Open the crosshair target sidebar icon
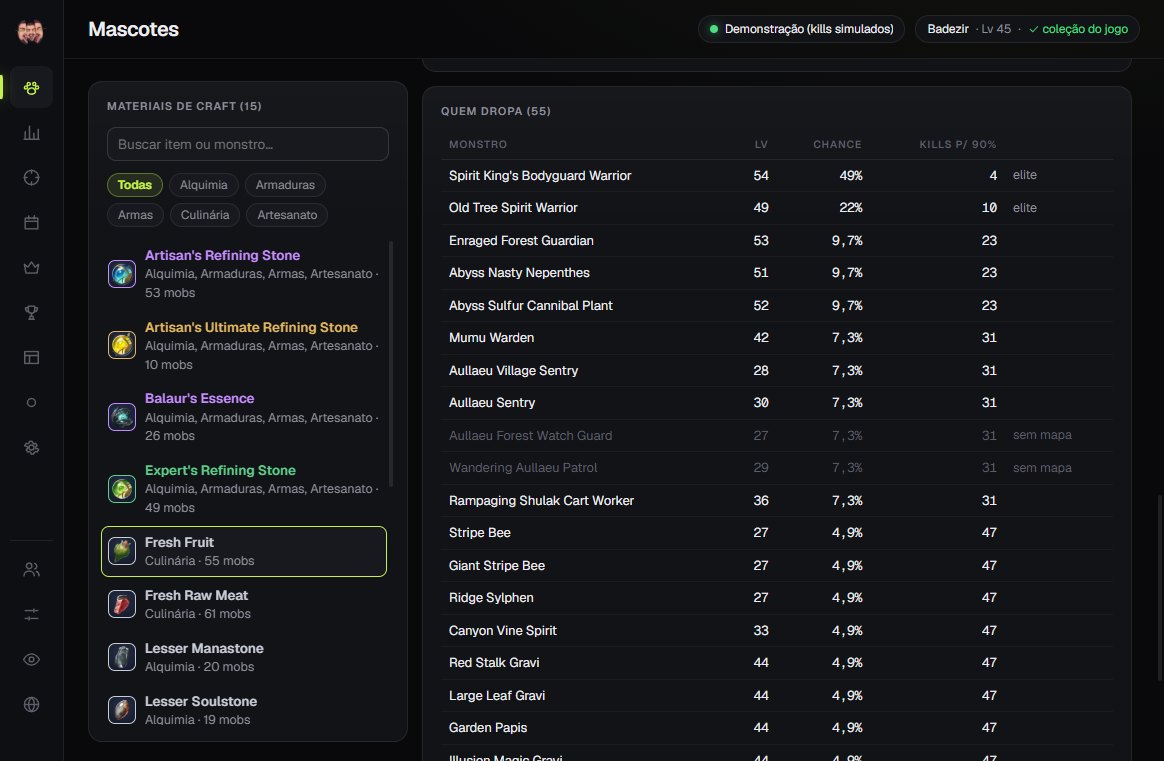The image size is (1164, 761). point(31,177)
